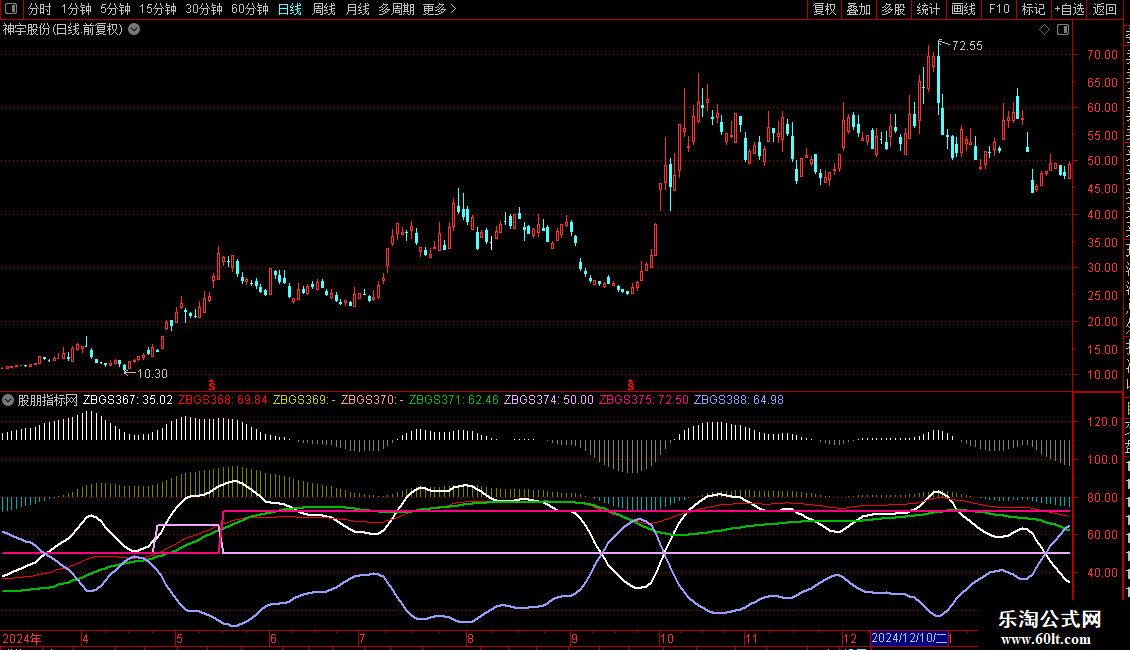Switch to 分时 intraday view
1130x650 pixels.
click(40, 9)
